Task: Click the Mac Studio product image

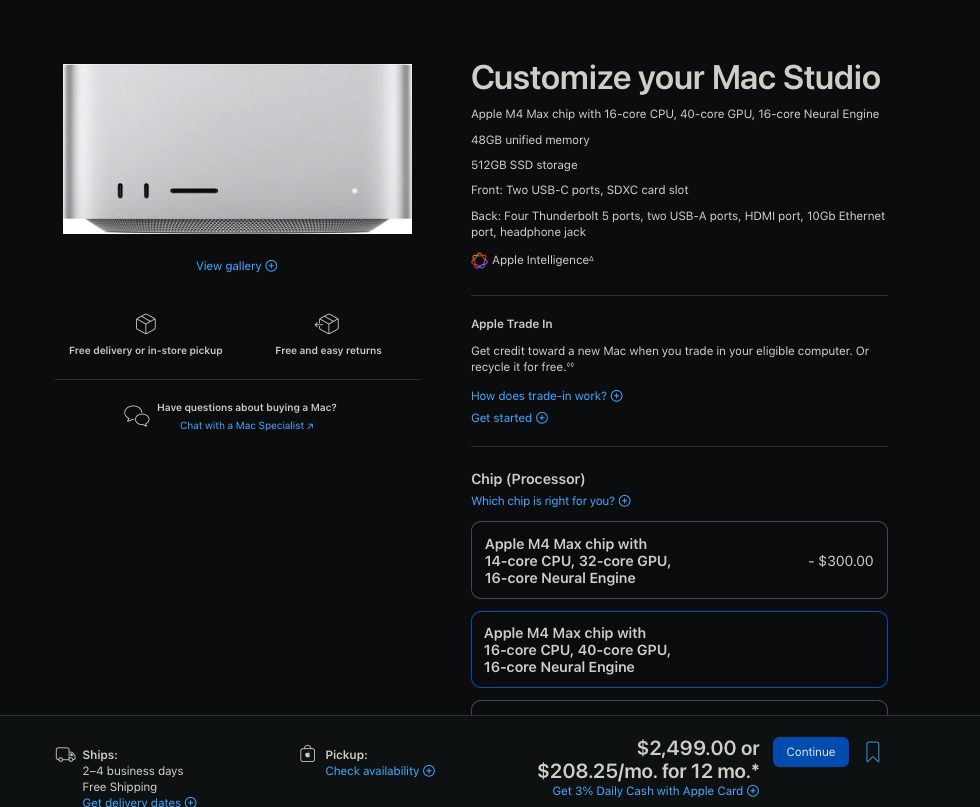Action: tap(238, 149)
